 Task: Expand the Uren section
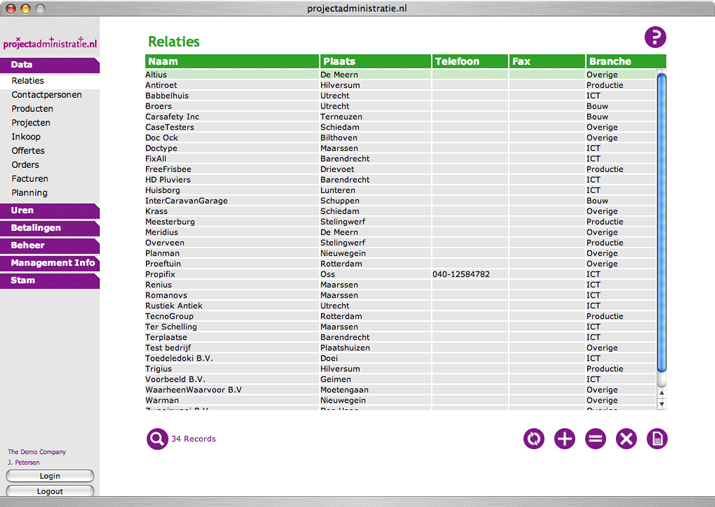(50, 211)
